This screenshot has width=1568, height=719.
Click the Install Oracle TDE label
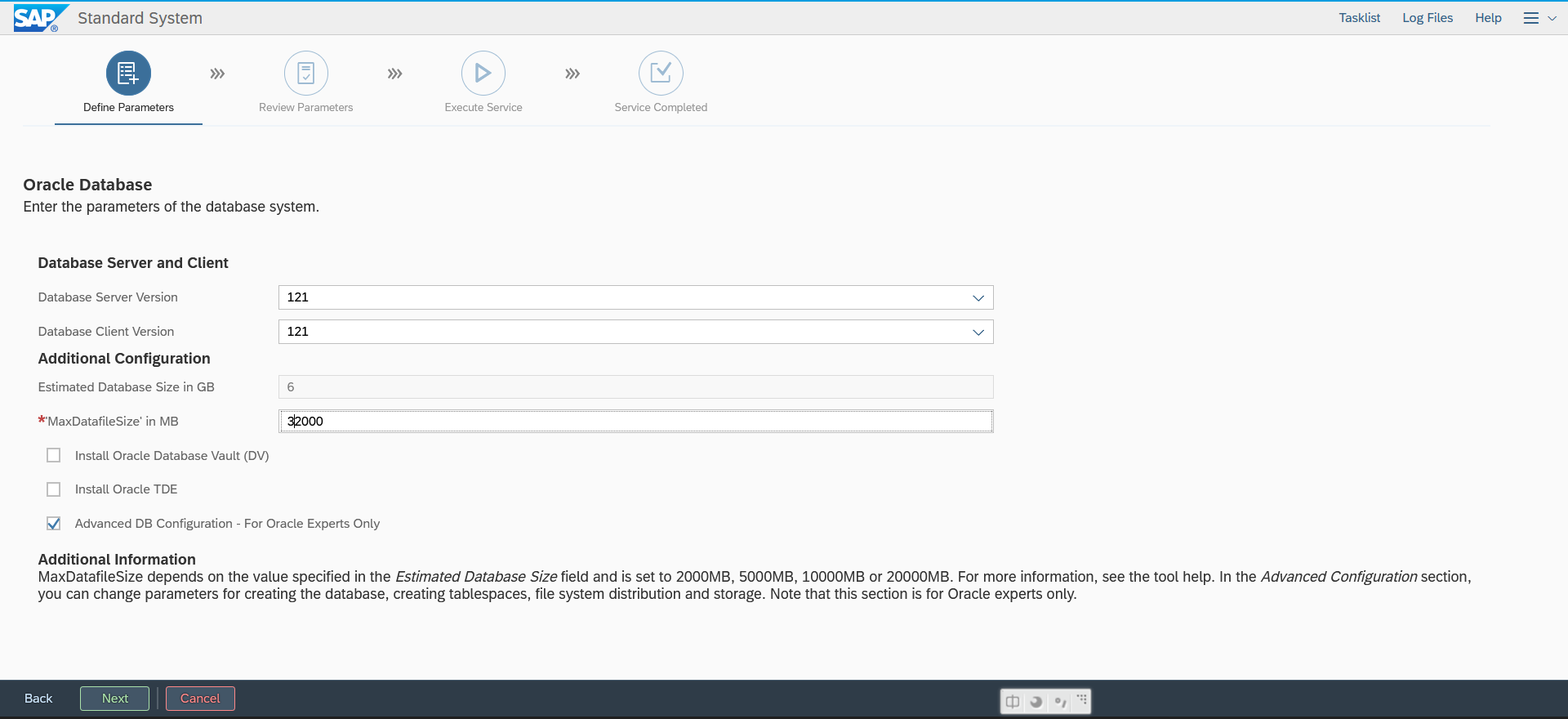(126, 489)
